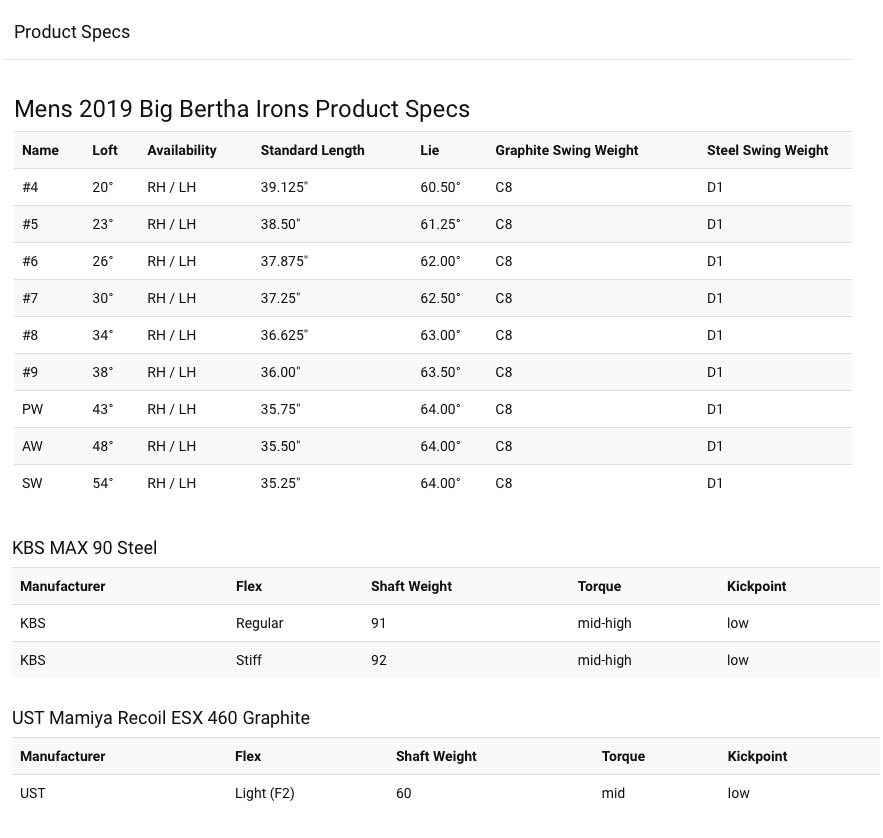883x838 pixels.
Task: Select the #7 iron name cell
Action: pos(30,298)
